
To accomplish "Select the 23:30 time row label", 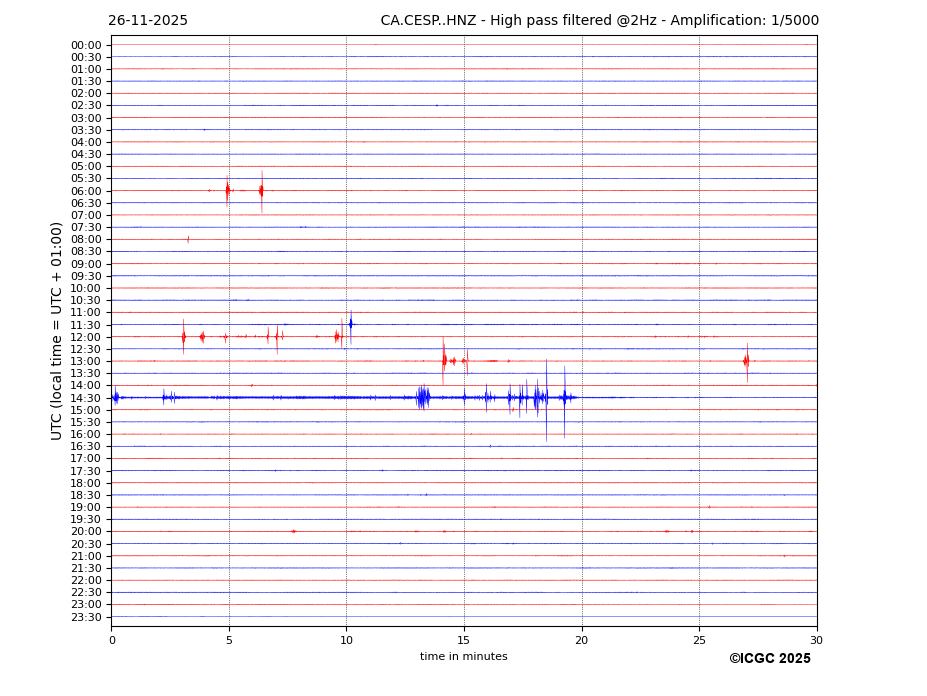I will 85,617.
